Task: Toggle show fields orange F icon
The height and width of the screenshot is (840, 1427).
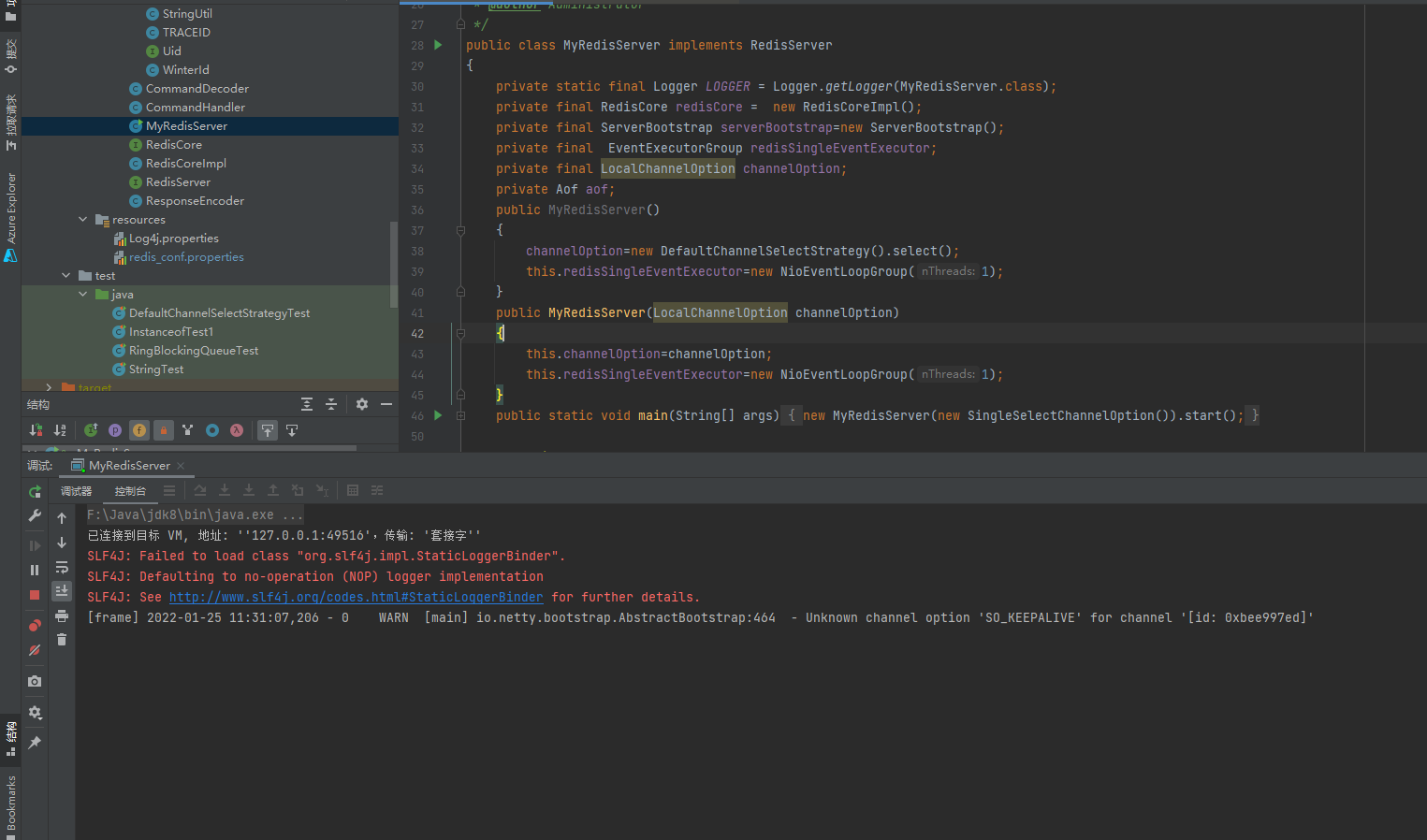Action: pyautogui.click(x=139, y=430)
